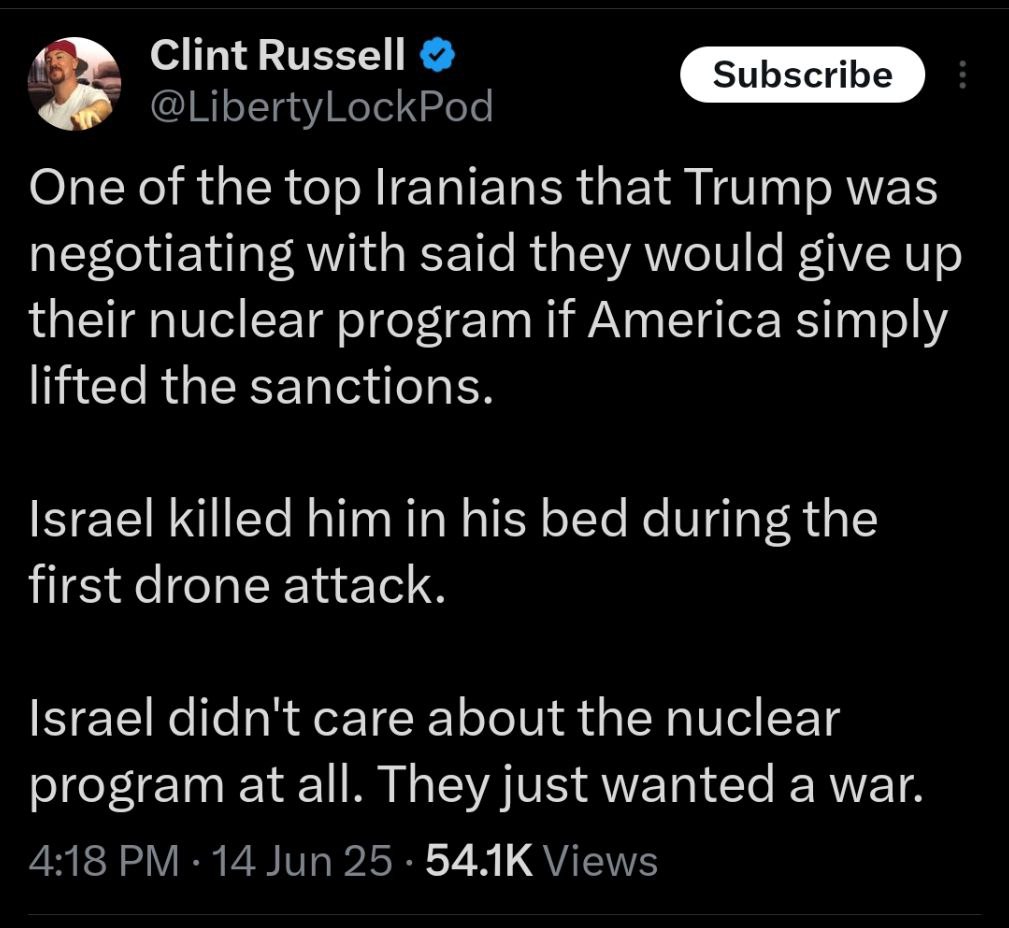Click the word Trump in the post

coord(750,189)
